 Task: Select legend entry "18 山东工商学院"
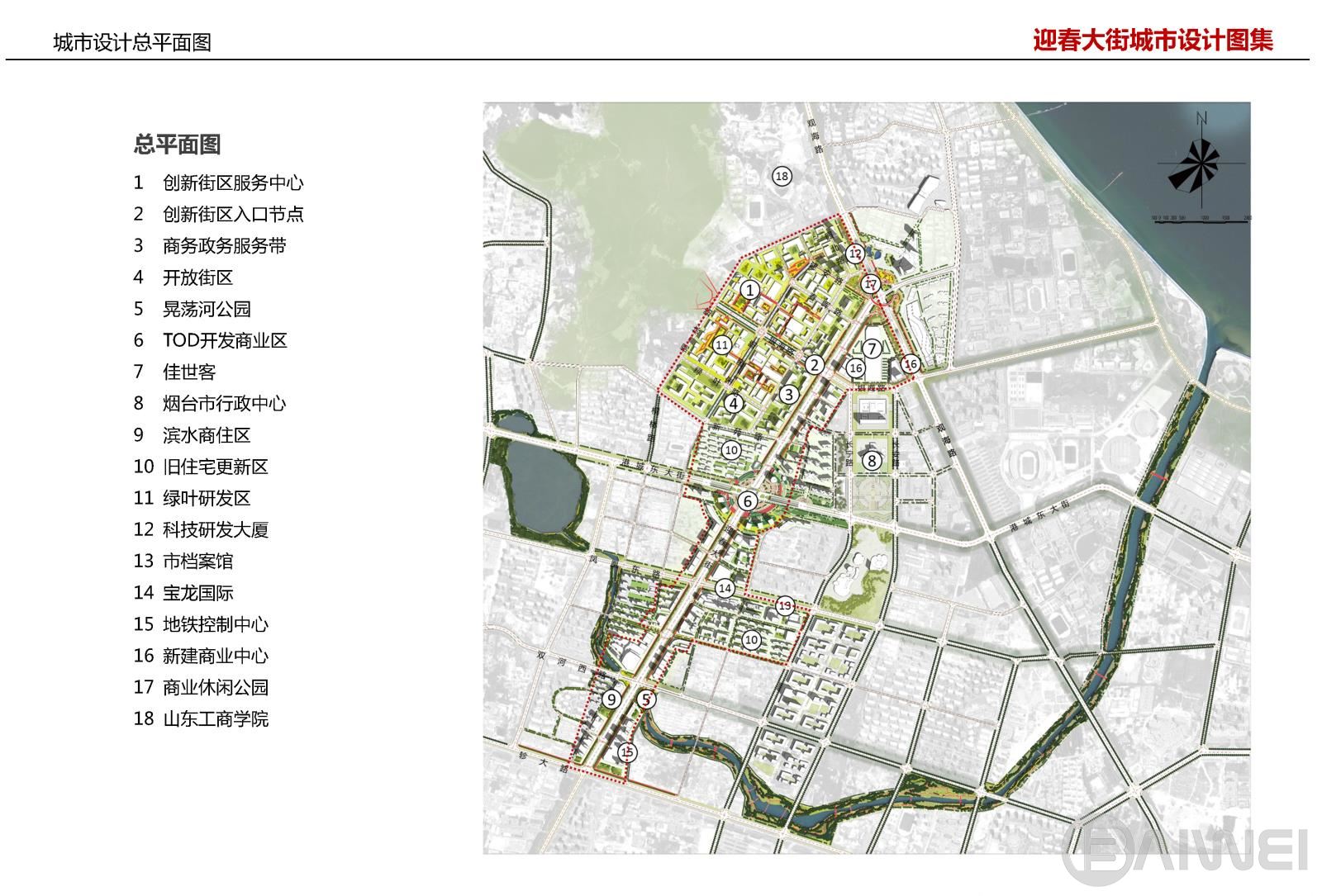click(x=201, y=718)
